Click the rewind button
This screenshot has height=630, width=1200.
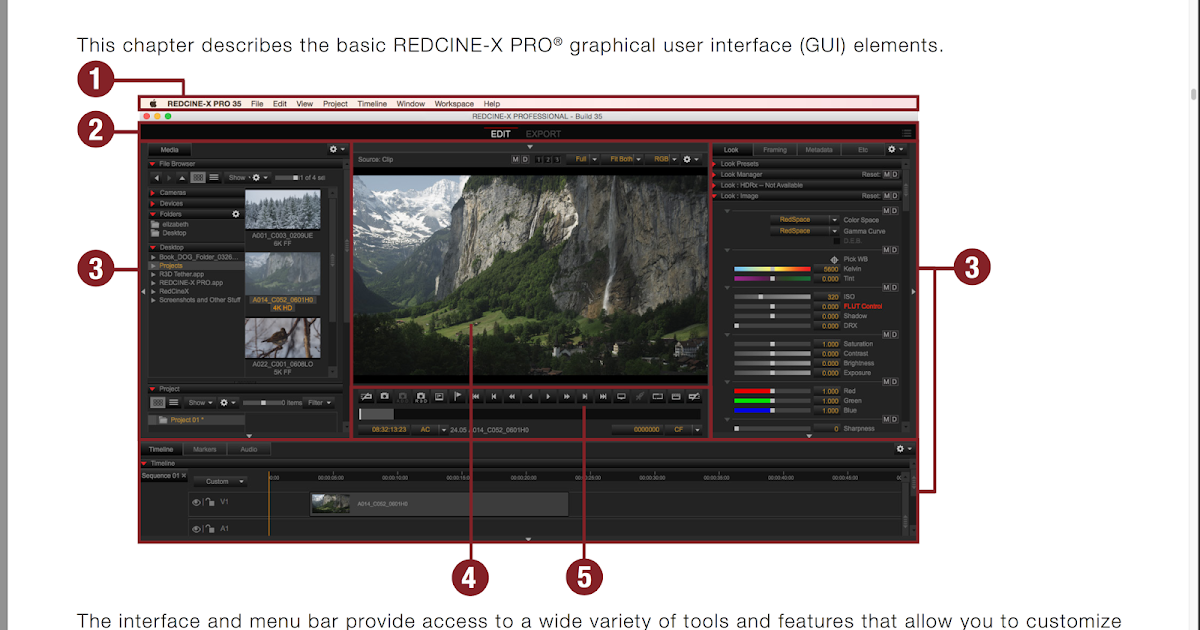(x=512, y=396)
